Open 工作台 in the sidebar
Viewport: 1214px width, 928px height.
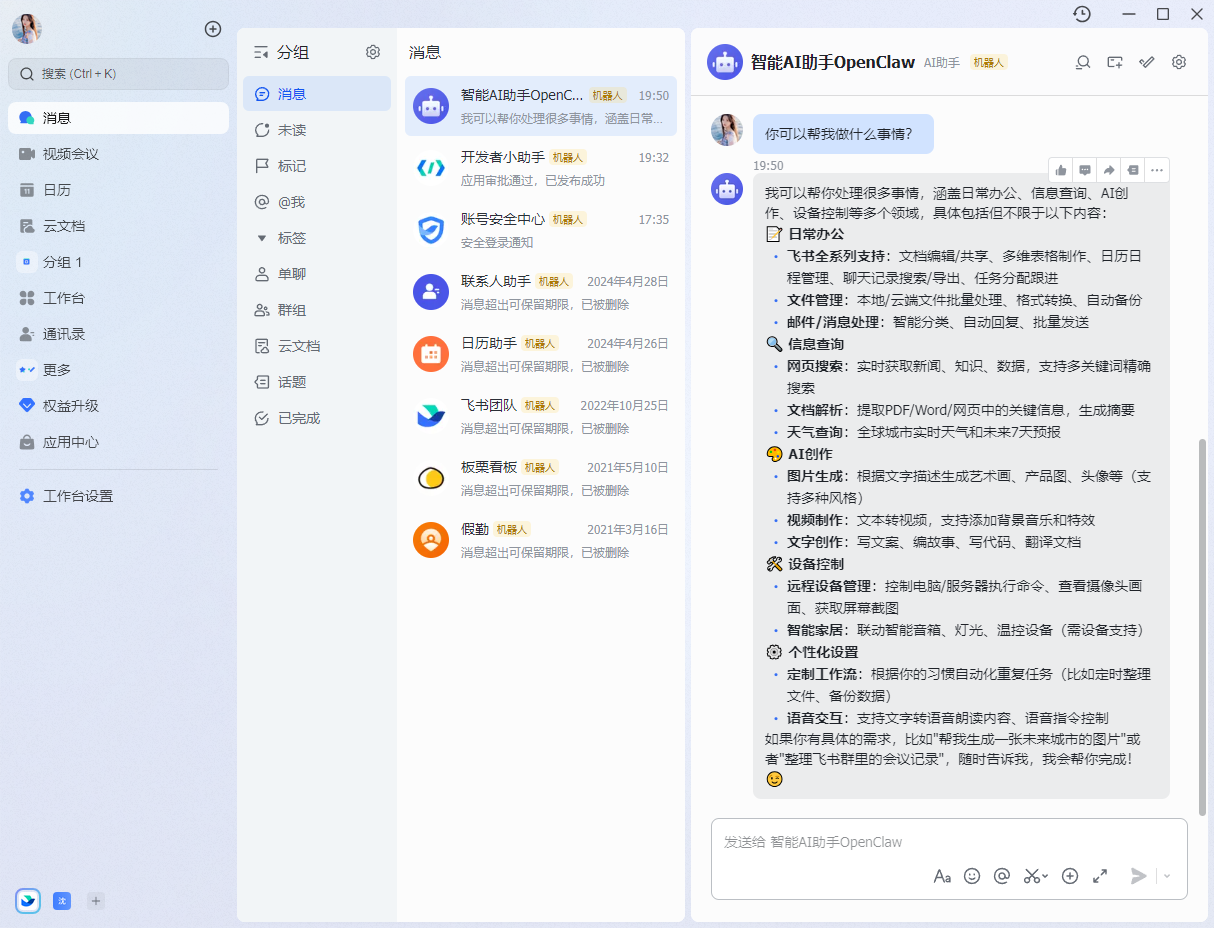(x=118, y=298)
